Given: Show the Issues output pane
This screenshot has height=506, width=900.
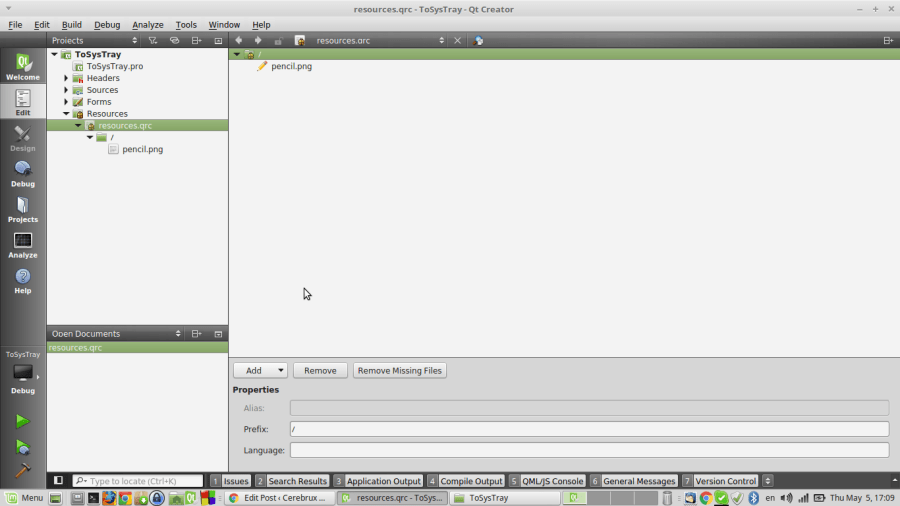Looking at the screenshot, I should pyautogui.click(x=230, y=481).
